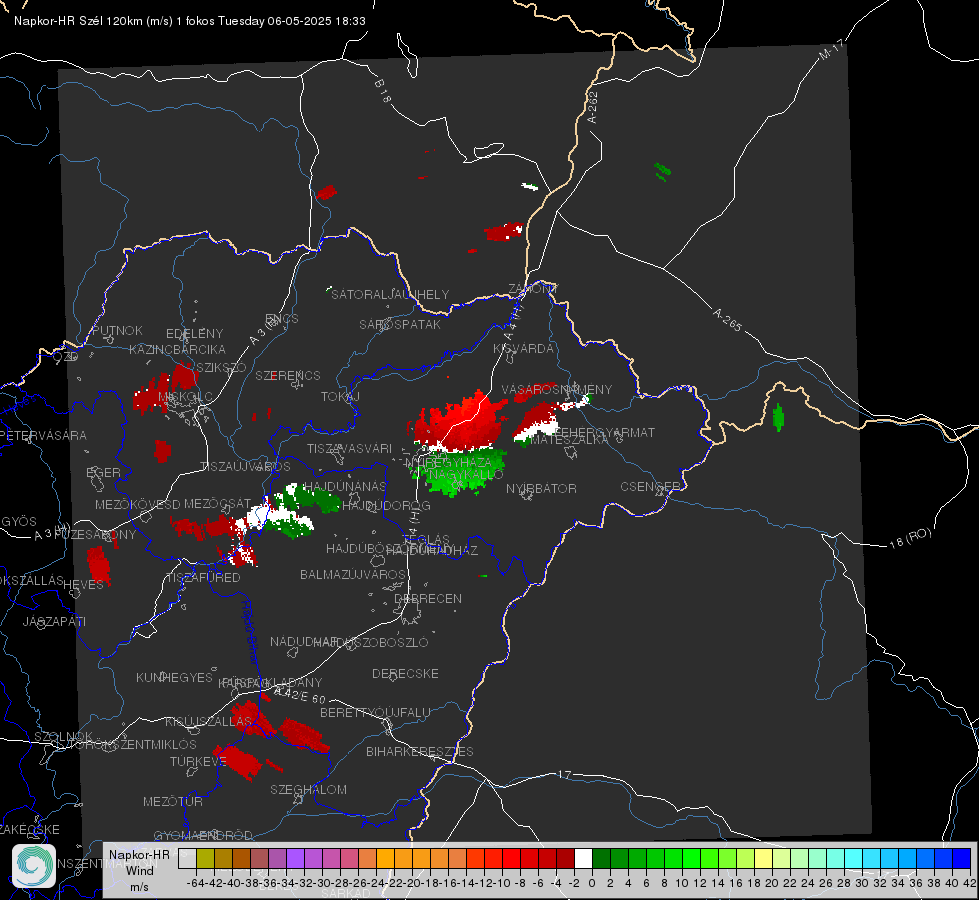Click the light gray first legend swatch
979x900 pixels.
click(x=187, y=859)
